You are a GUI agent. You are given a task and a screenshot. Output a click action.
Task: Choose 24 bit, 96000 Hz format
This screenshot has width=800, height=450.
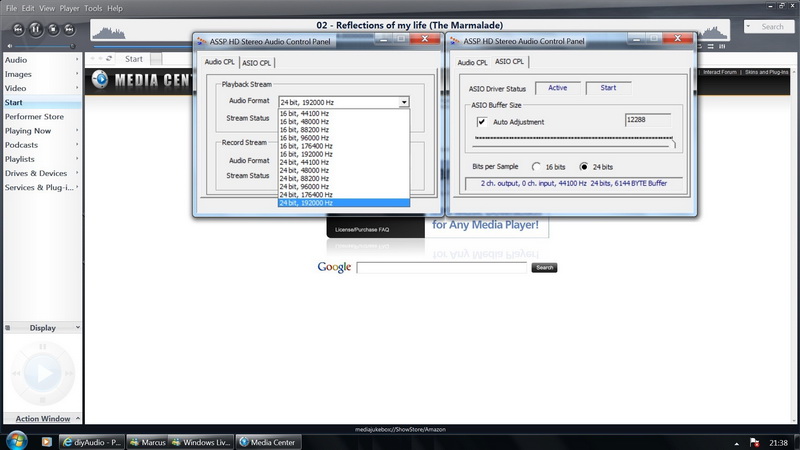tap(343, 187)
